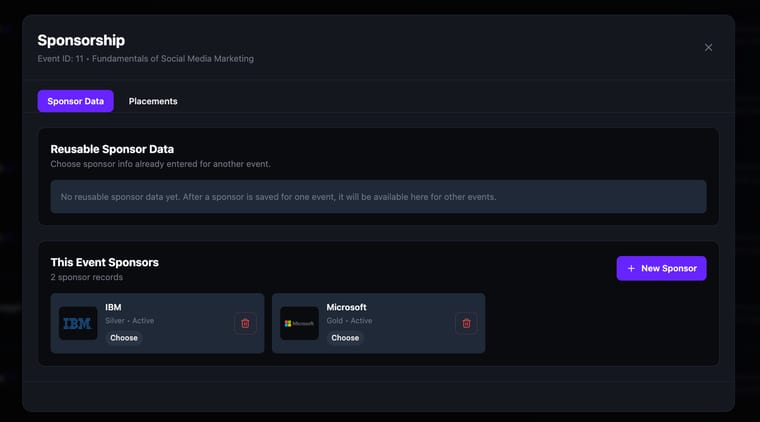
Task: Click the 'Reusable Sponsor Data' heading
Action: click(112, 149)
